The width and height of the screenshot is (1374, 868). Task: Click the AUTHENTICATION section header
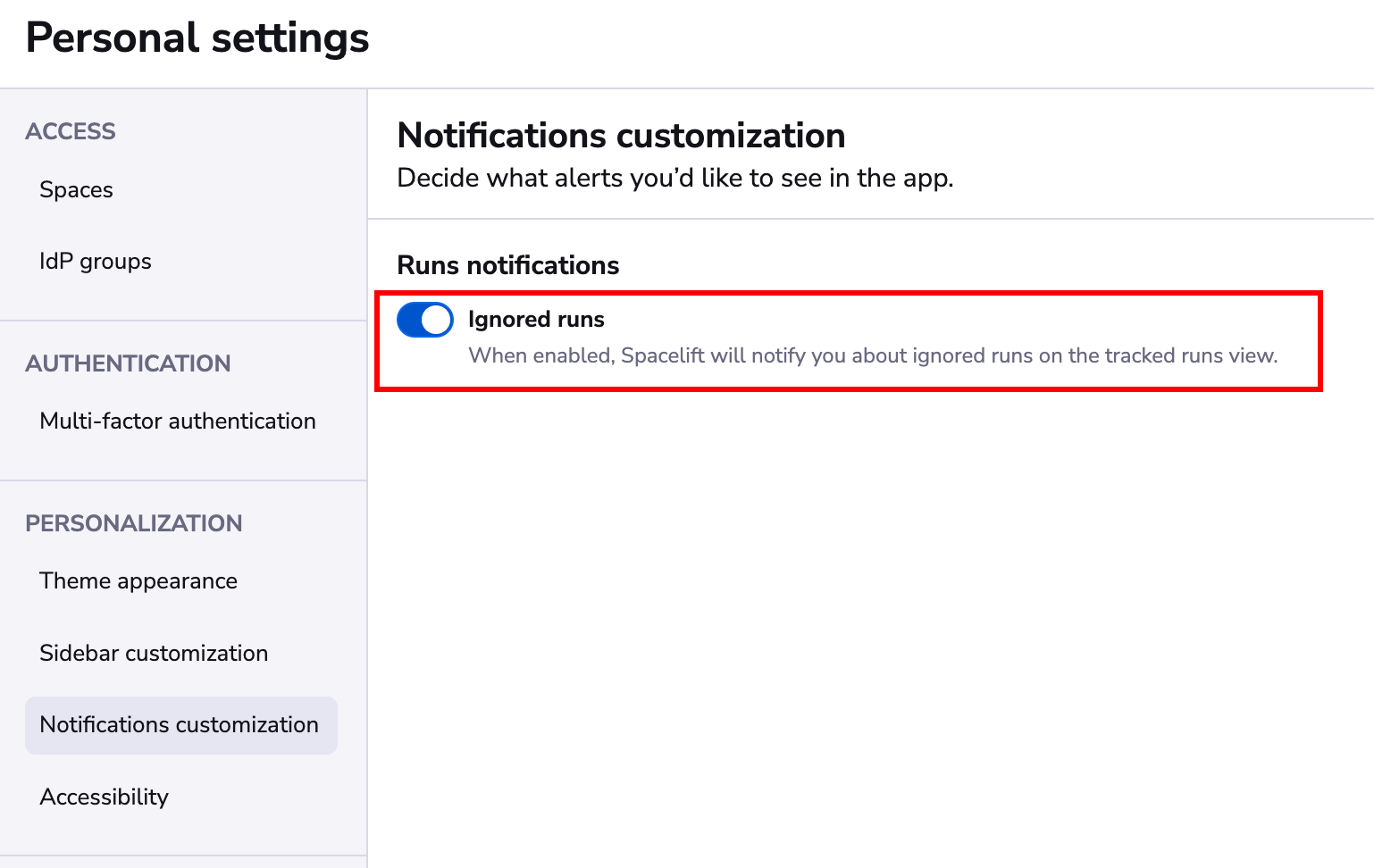(128, 363)
